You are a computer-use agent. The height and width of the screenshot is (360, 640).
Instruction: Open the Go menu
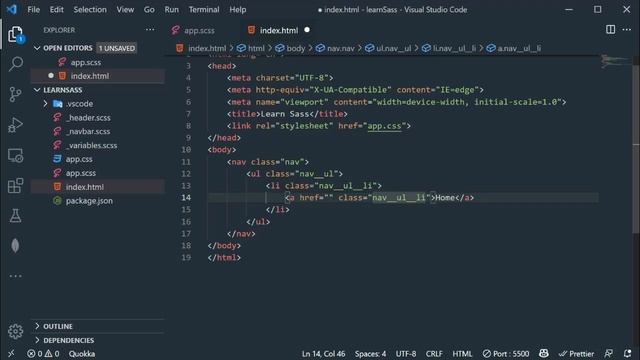[149, 9]
